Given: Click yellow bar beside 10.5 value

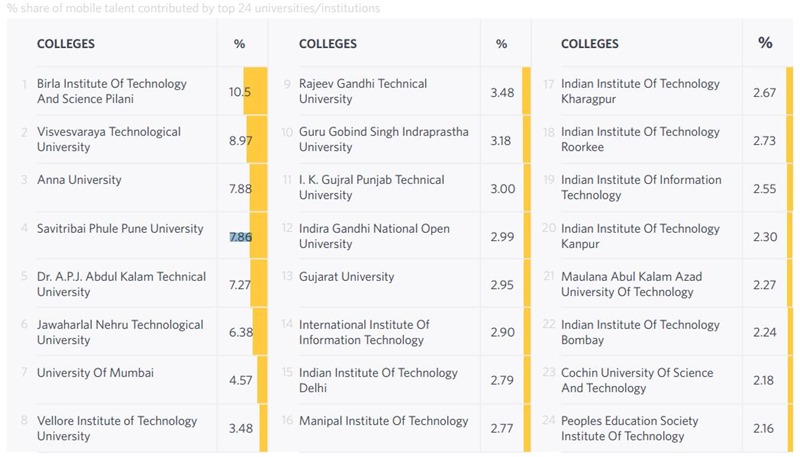Looking at the screenshot, I should [258, 92].
